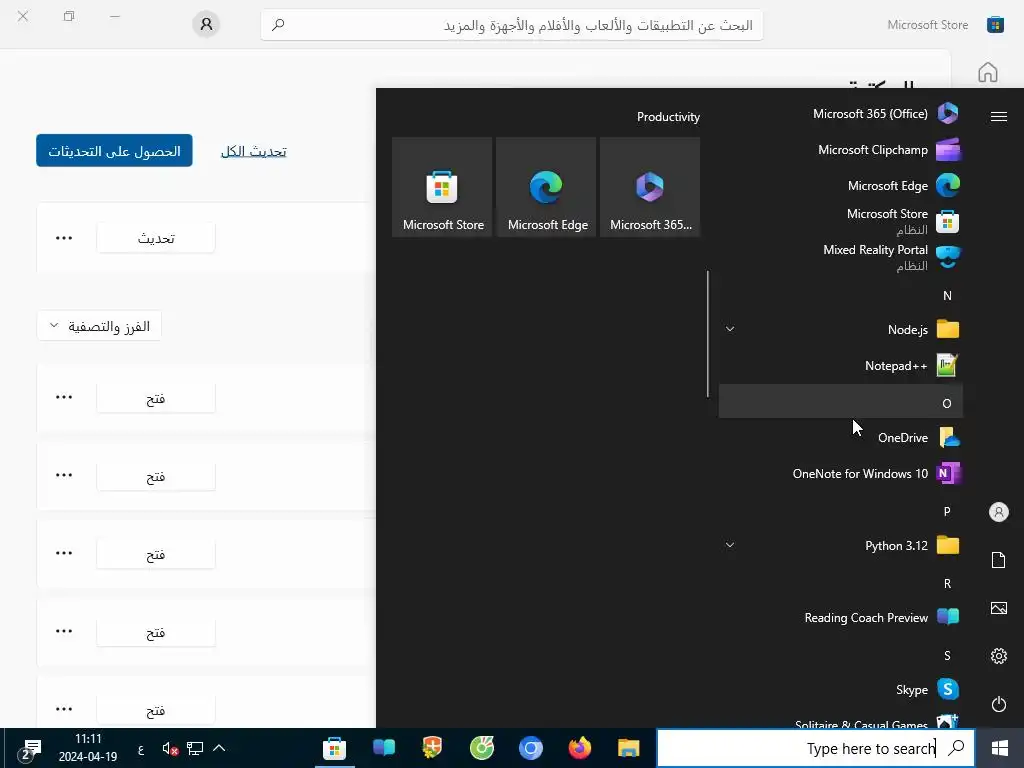Click the letter O section header
Screen dimensions: 1024x768
click(x=840, y=401)
